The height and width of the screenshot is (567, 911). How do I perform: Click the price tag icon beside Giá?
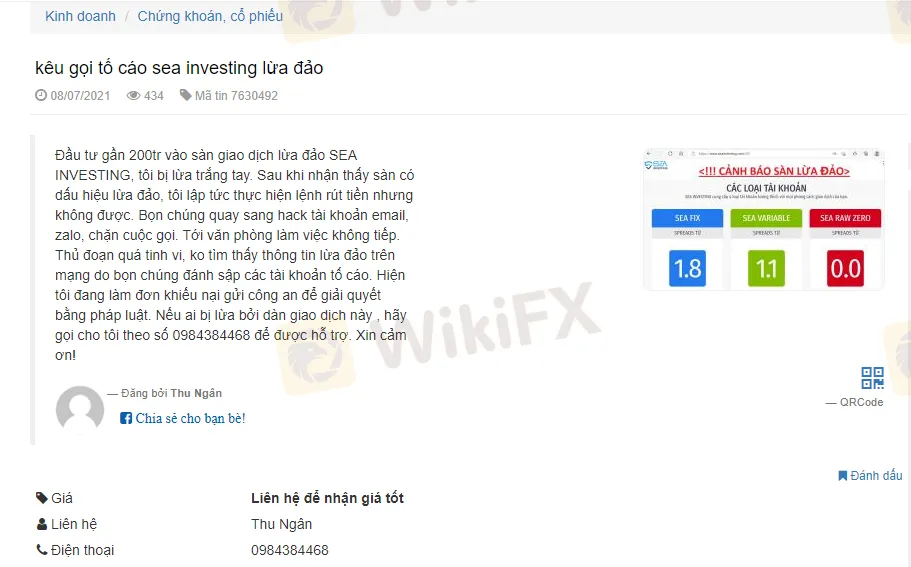42,498
